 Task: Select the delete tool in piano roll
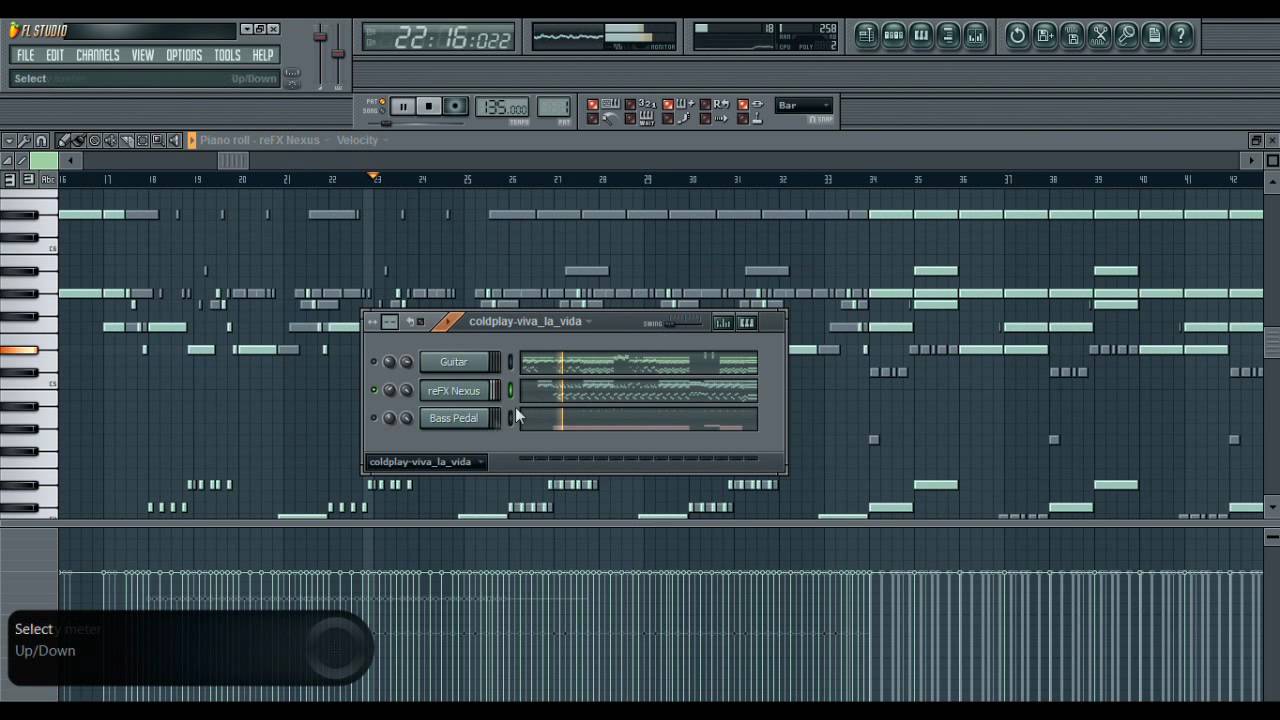[94, 141]
